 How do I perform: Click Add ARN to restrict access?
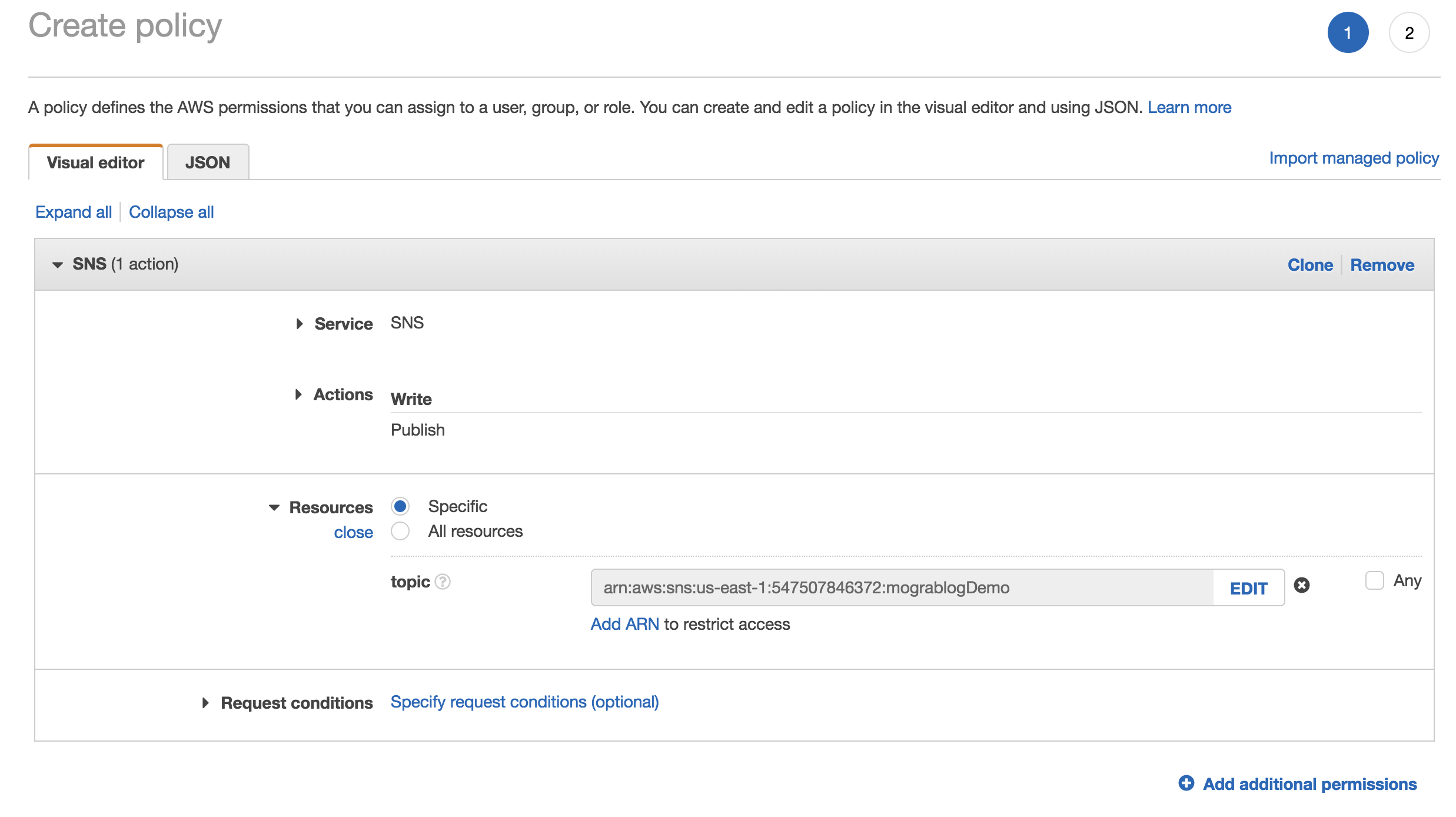624,624
